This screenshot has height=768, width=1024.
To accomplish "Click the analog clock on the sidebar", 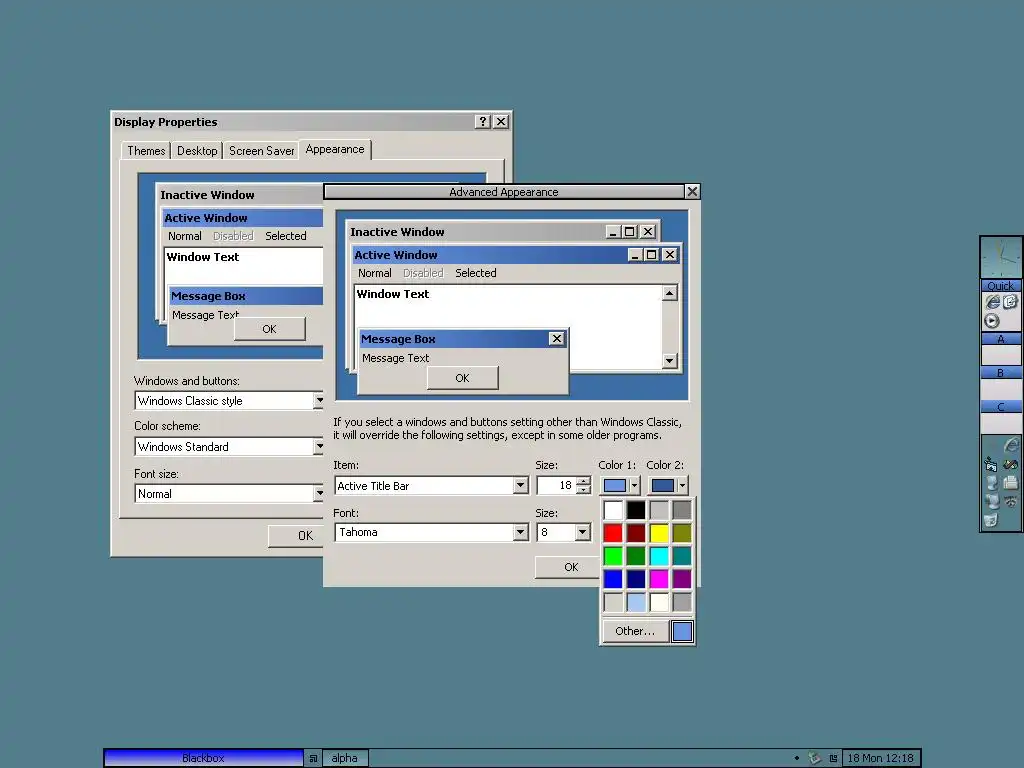I will pos(1000,258).
